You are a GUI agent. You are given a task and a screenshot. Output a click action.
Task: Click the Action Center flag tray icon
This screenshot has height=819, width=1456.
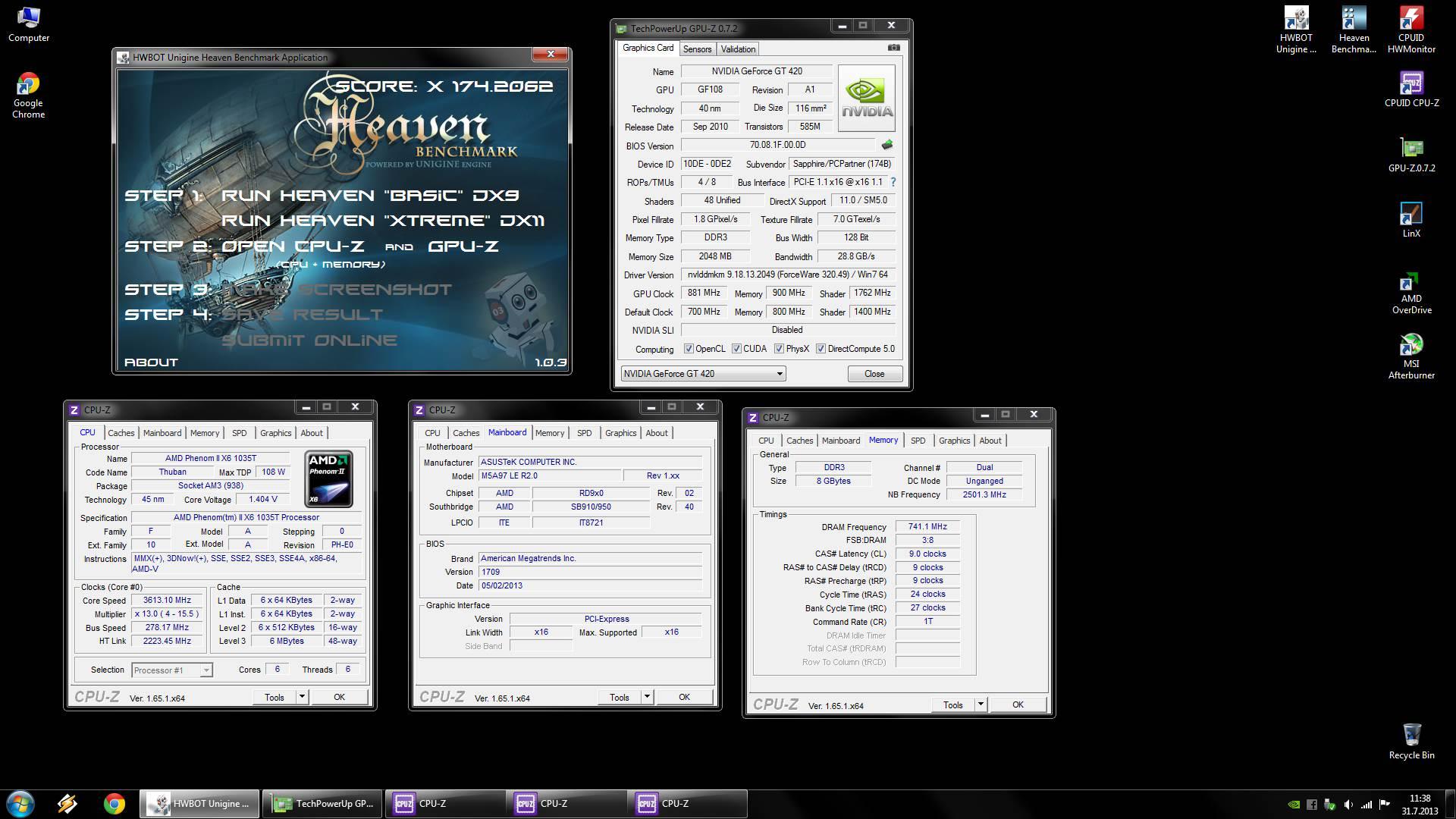(x=1385, y=805)
